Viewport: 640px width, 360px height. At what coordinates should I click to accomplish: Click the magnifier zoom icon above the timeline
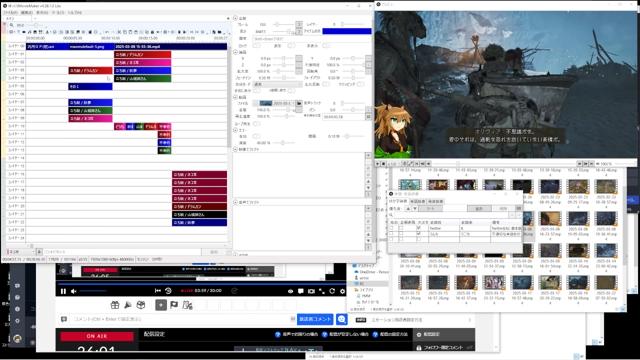pos(12,25)
